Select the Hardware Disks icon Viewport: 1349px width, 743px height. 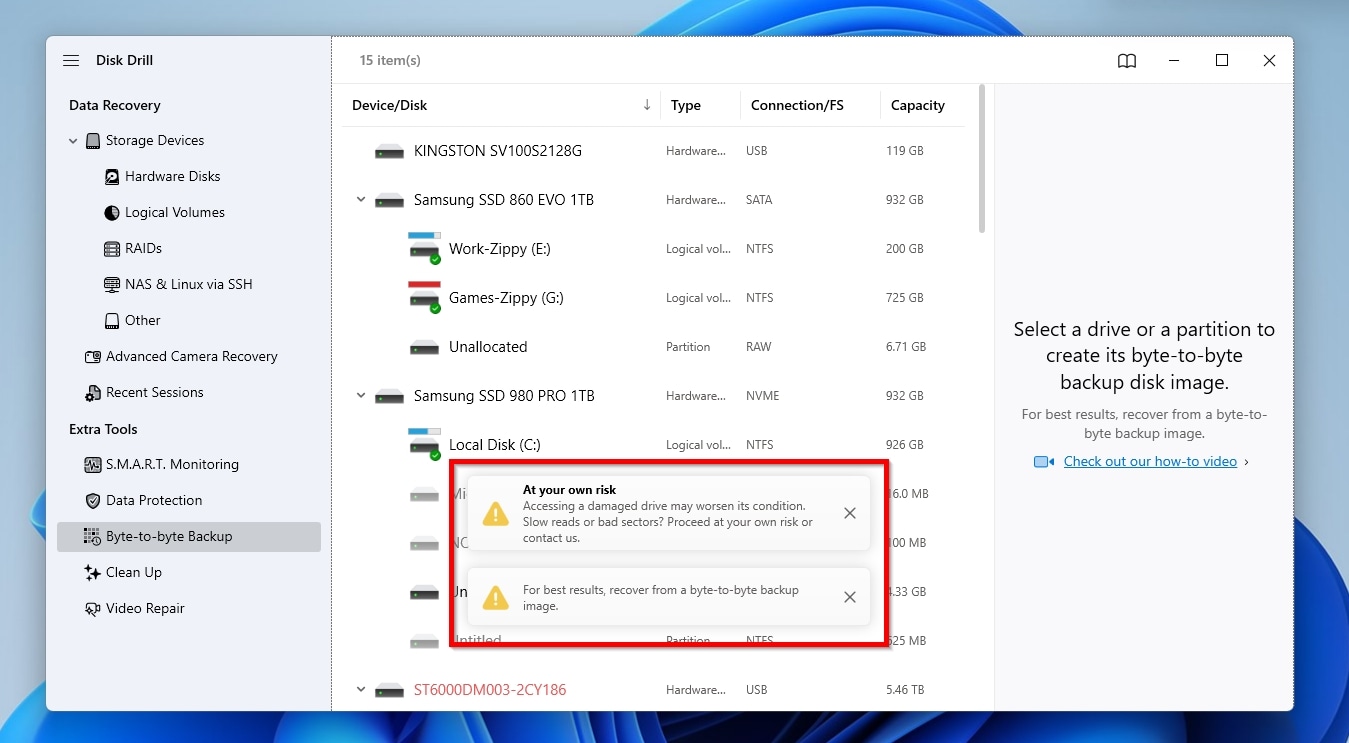pos(112,177)
